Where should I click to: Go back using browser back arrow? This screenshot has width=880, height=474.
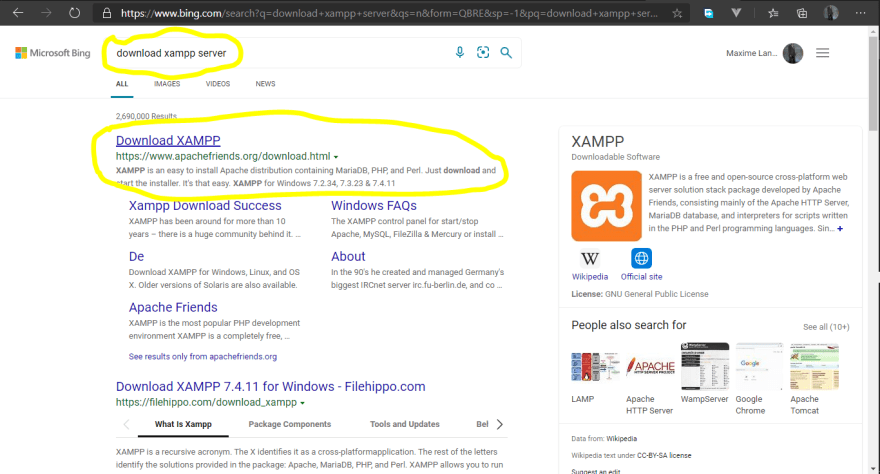coord(18,12)
